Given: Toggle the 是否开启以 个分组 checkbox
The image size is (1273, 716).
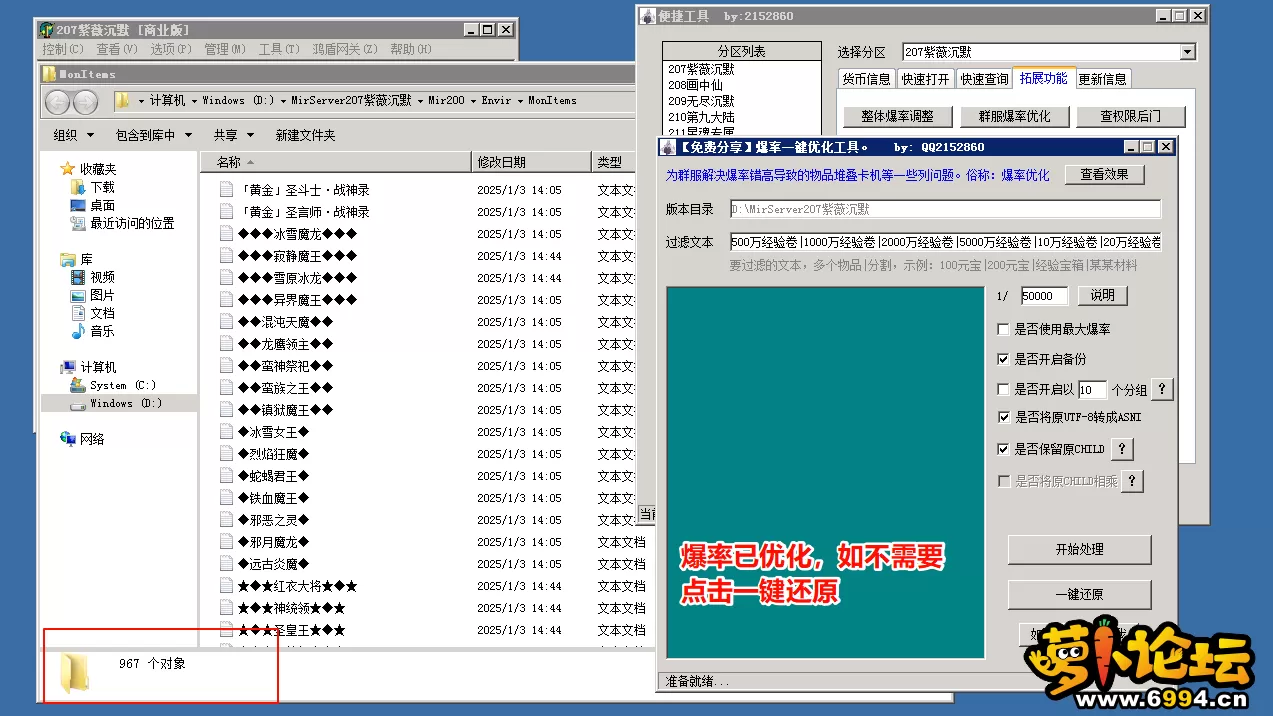Looking at the screenshot, I should pos(1004,390).
